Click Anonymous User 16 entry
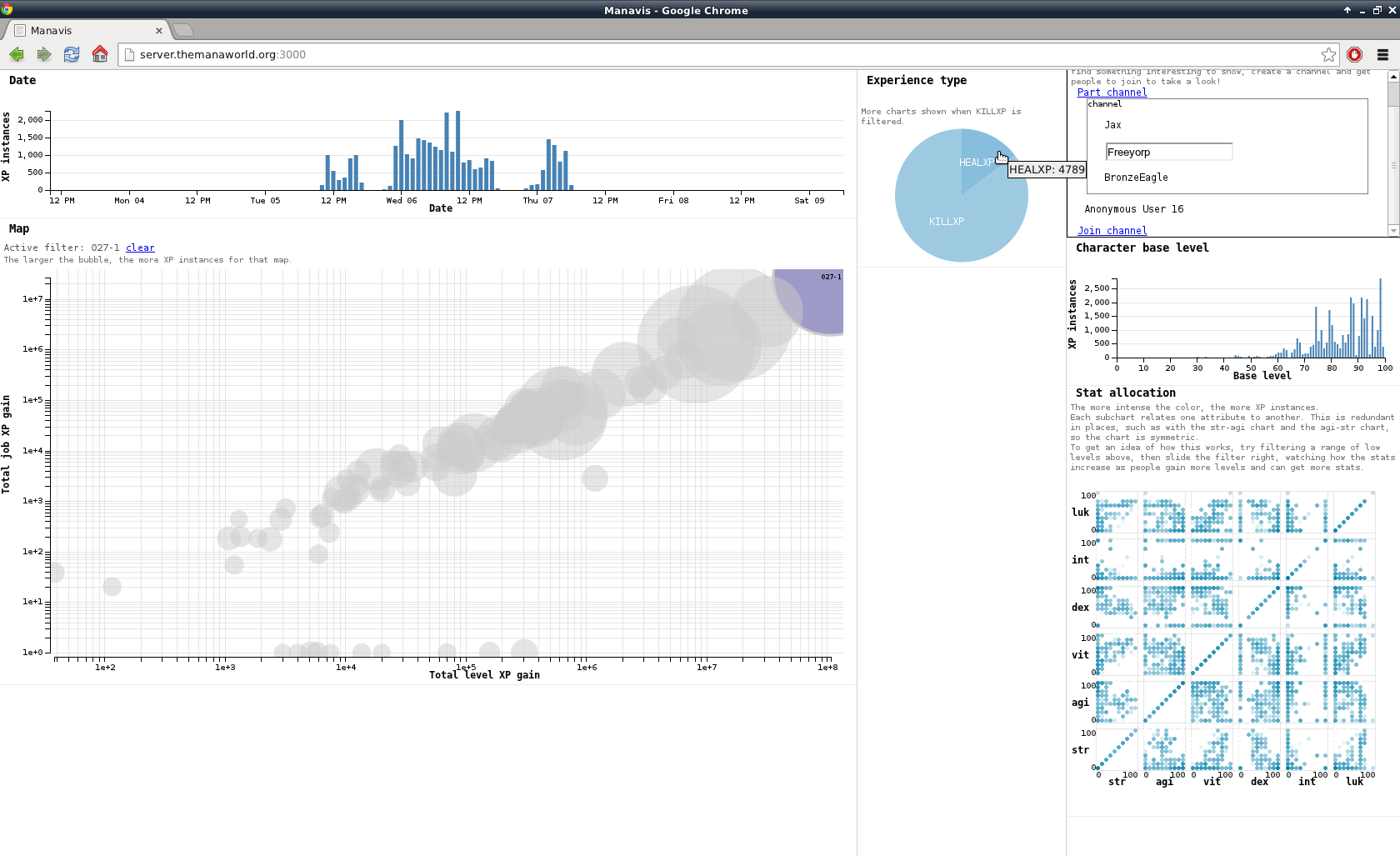The height and width of the screenshot is (856, 1400). coord(1133,209)
